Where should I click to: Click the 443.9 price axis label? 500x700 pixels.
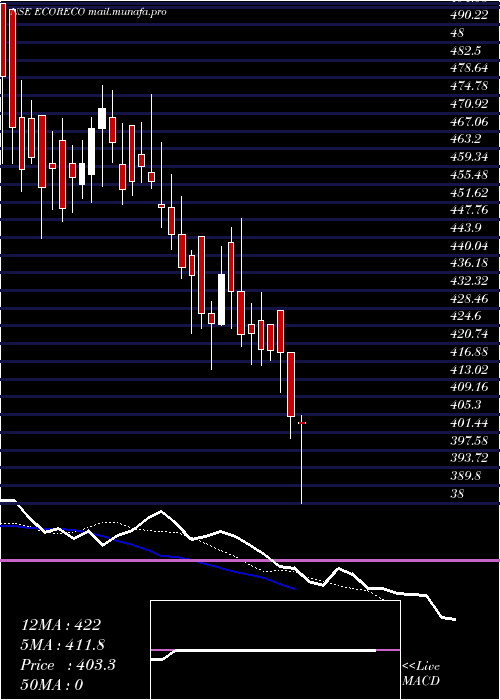(x=466, y=228)
